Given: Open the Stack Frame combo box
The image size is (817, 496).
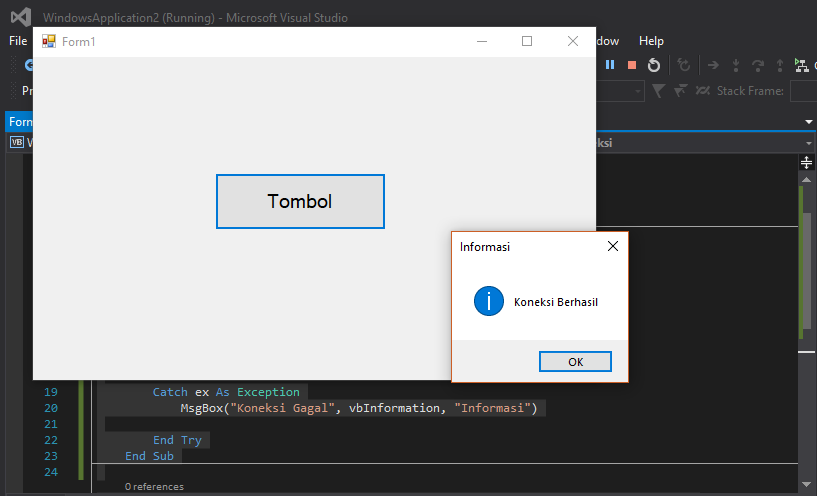Looking at the screenshot, I should coord(803,91).
